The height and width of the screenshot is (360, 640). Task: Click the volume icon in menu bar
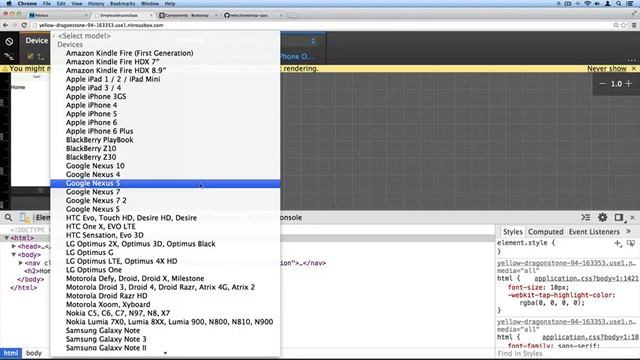598,4
